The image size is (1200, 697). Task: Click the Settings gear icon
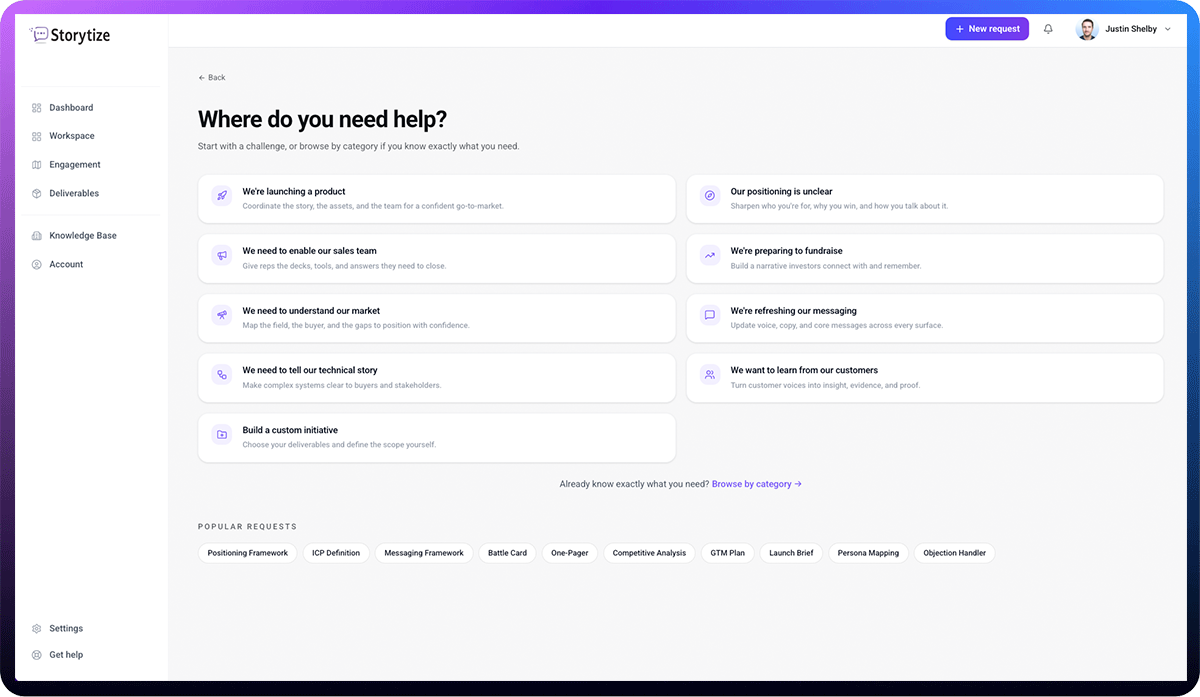coord(37,629)
